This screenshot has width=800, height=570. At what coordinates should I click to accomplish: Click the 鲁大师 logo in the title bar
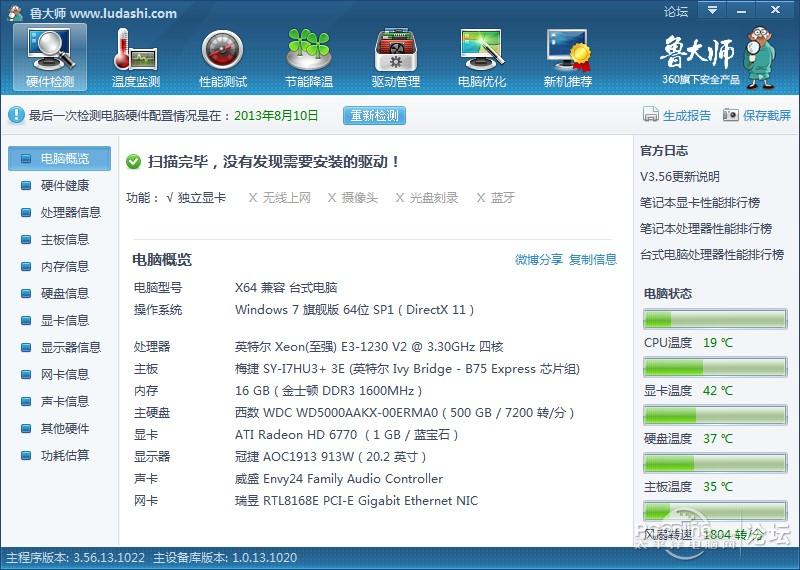15,12
